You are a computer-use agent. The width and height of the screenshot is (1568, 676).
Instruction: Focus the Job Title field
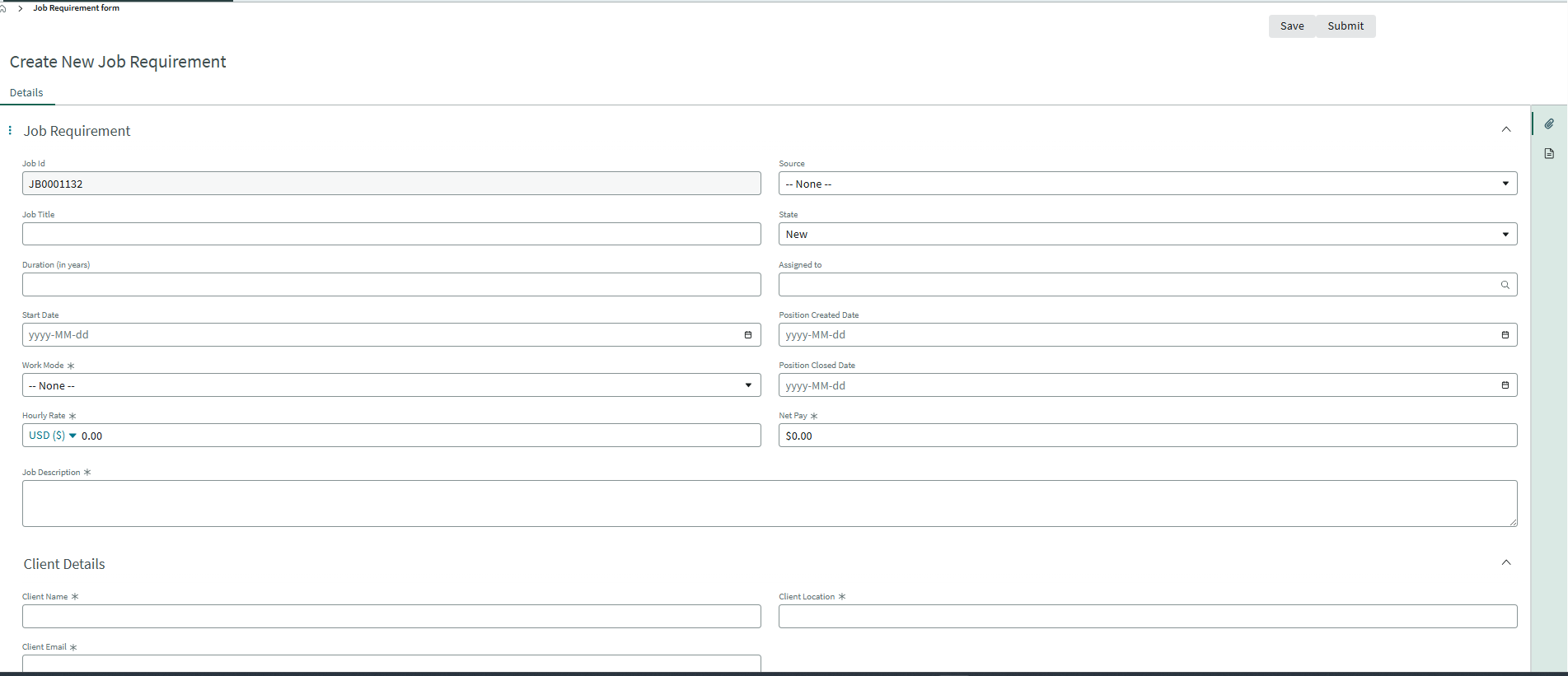(391, 234)
